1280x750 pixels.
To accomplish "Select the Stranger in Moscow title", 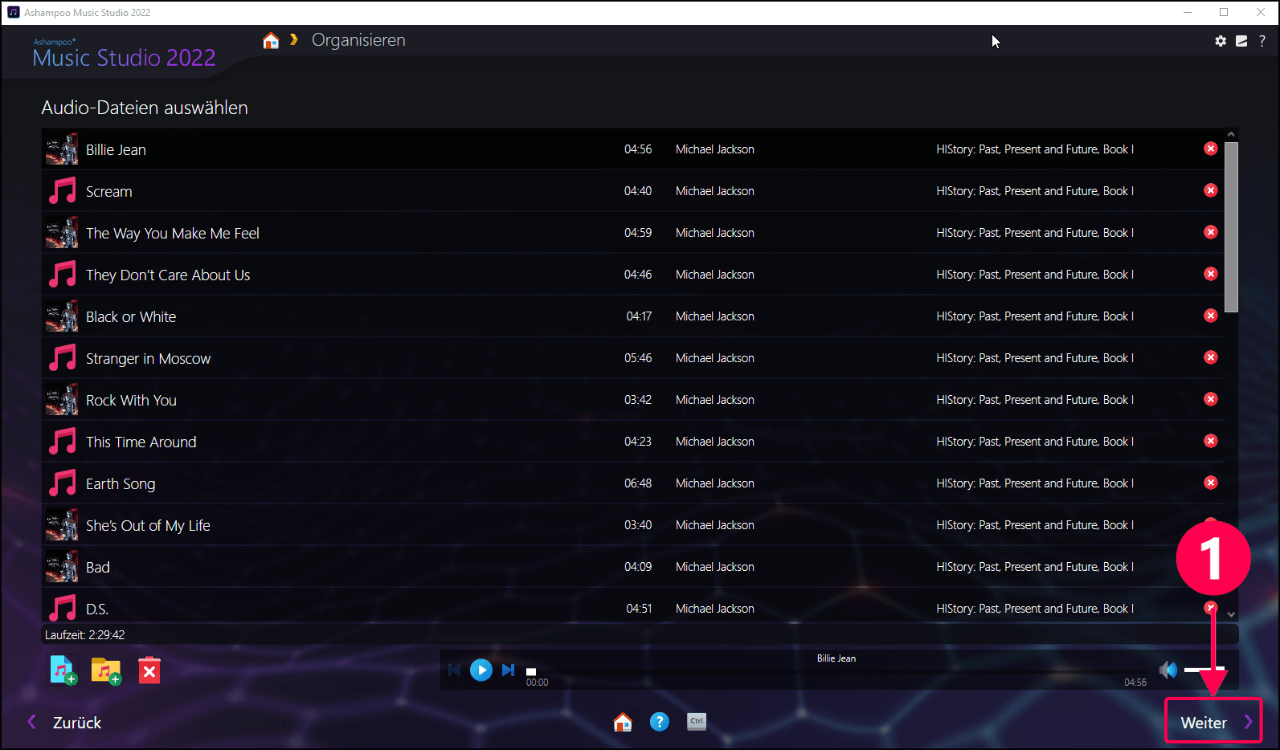I will [148, 359].
